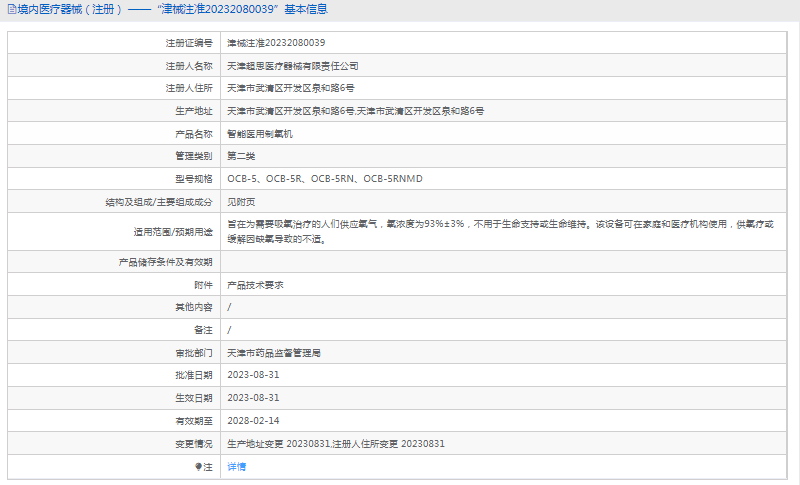This screenshot has height=485, width=800.
Task: Select model list OCB-5、OCB-5R、OCB-5RN、OCB-5RNMD
Action: (x=325, y=178)
